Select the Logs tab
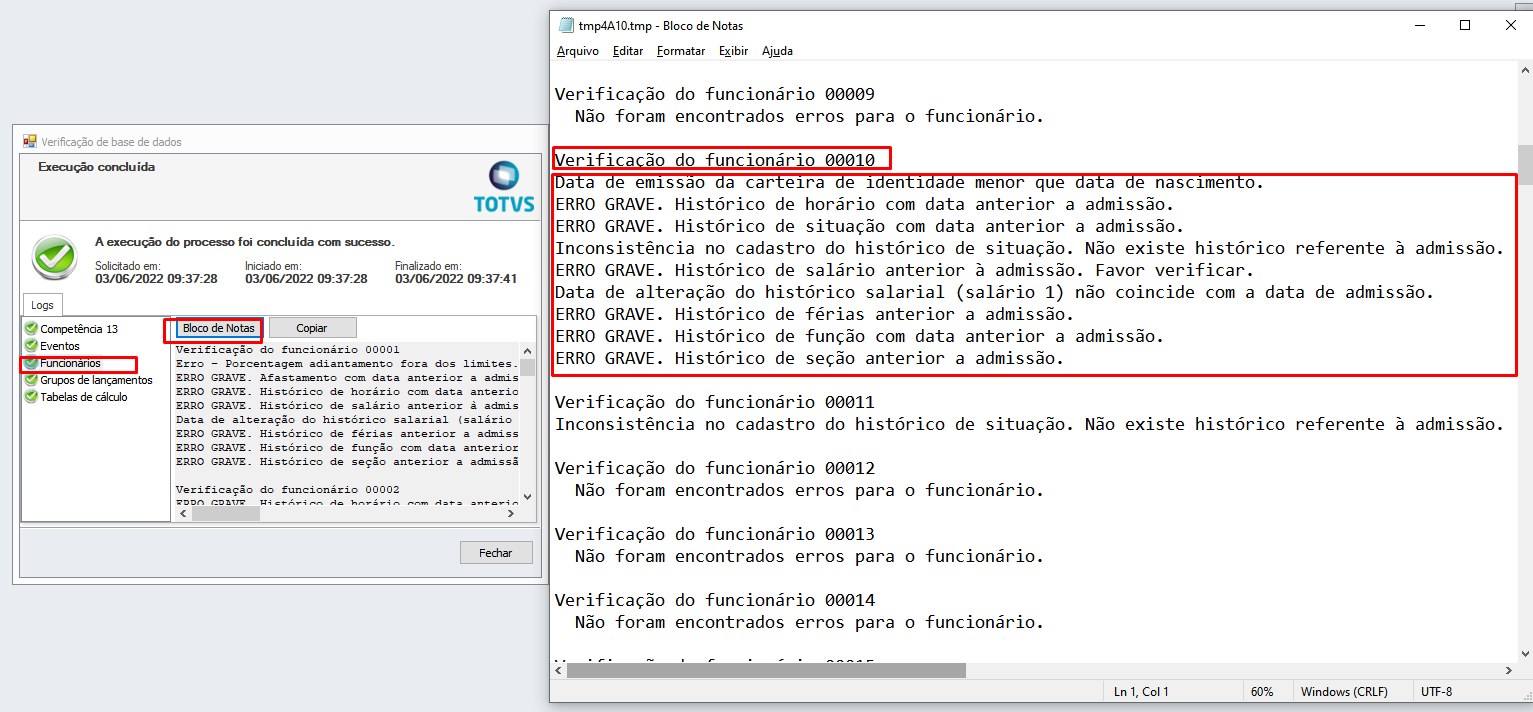Screen dimensions: 1533x712 pyautogui.click(x=42, y=304)
